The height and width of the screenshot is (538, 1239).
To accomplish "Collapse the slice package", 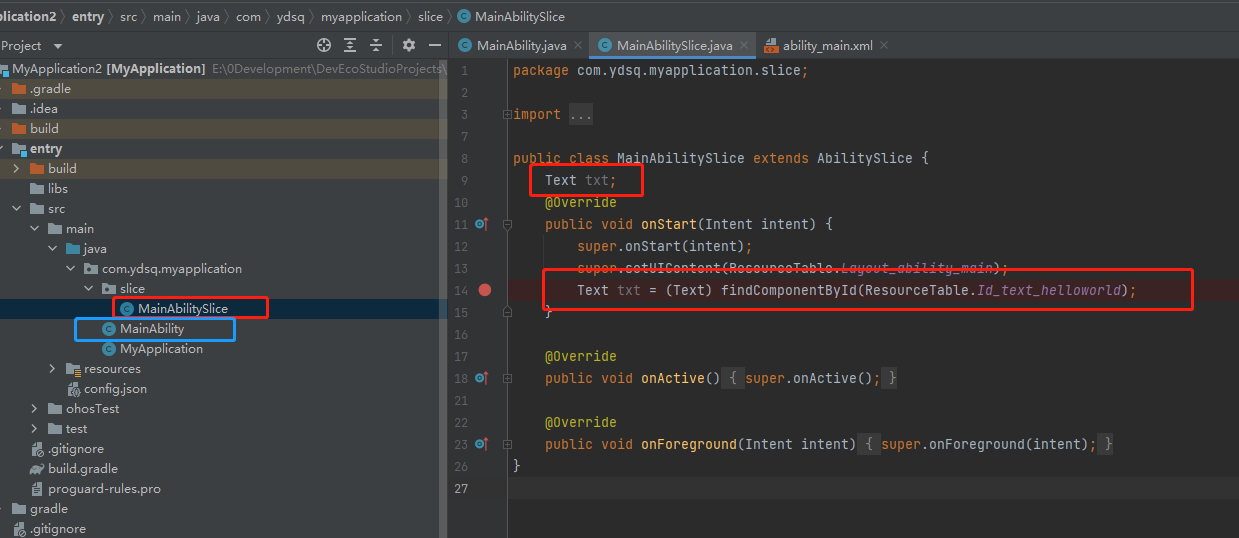I will point(89,289).
